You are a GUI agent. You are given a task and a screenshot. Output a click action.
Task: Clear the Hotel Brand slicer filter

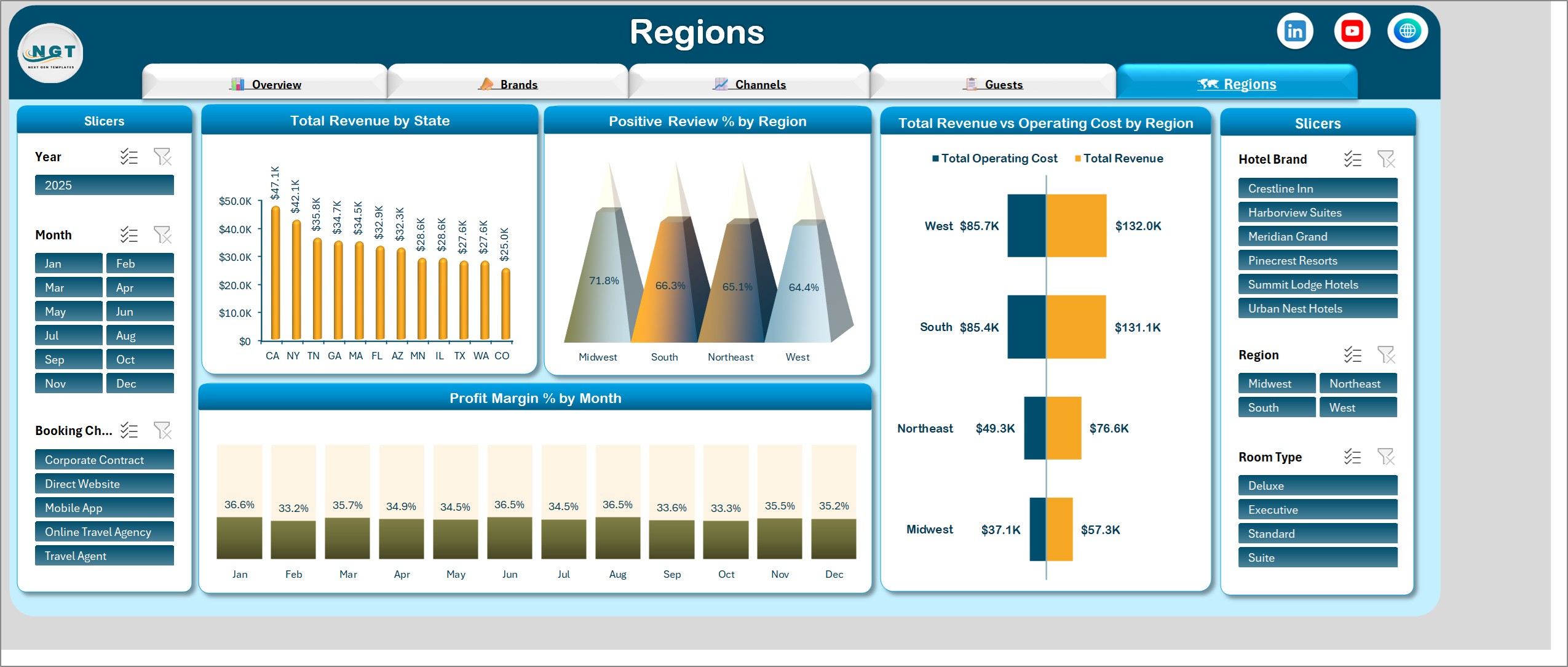1386,159
